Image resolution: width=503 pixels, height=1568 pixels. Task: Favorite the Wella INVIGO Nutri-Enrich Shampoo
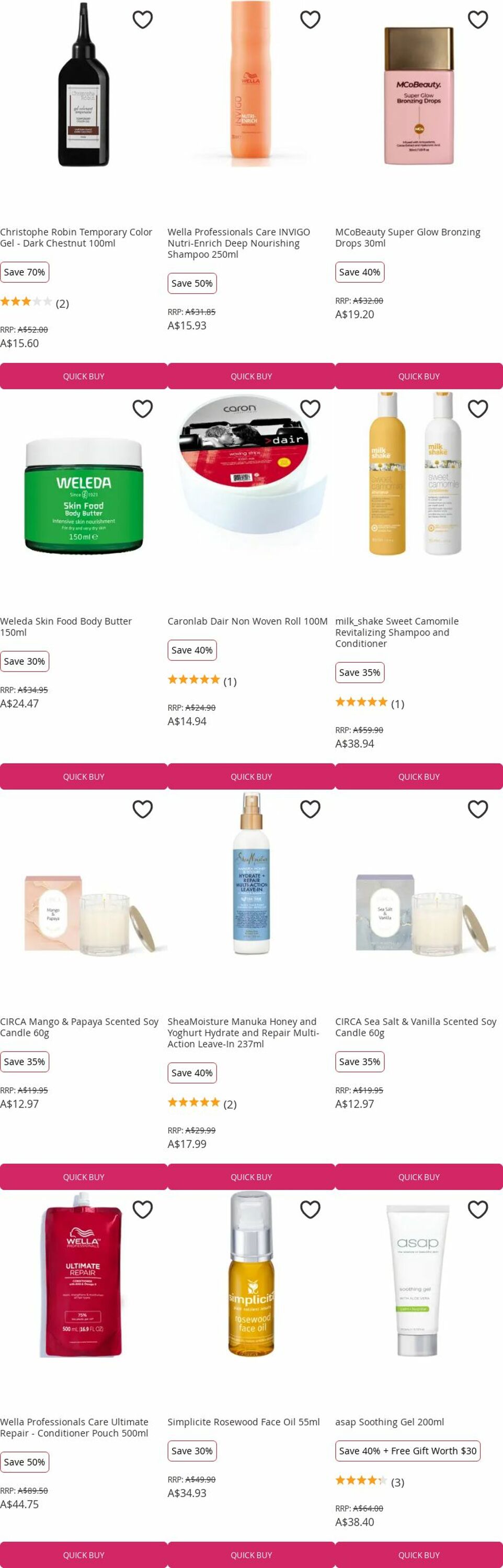click(310, 19)
